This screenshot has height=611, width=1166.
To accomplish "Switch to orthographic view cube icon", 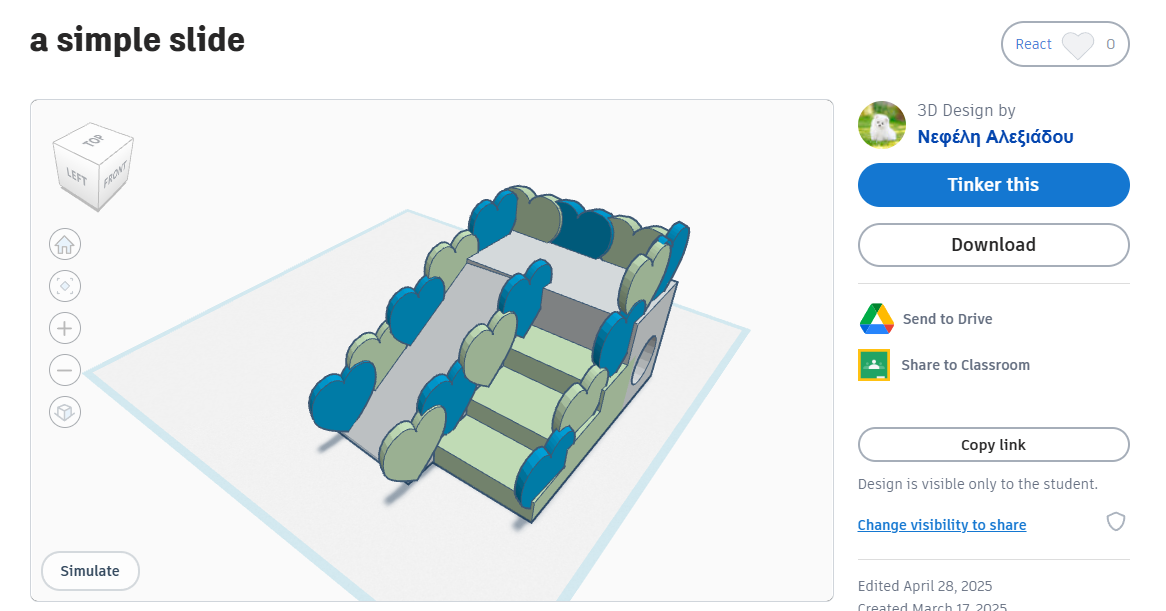I will coord(65,412).
